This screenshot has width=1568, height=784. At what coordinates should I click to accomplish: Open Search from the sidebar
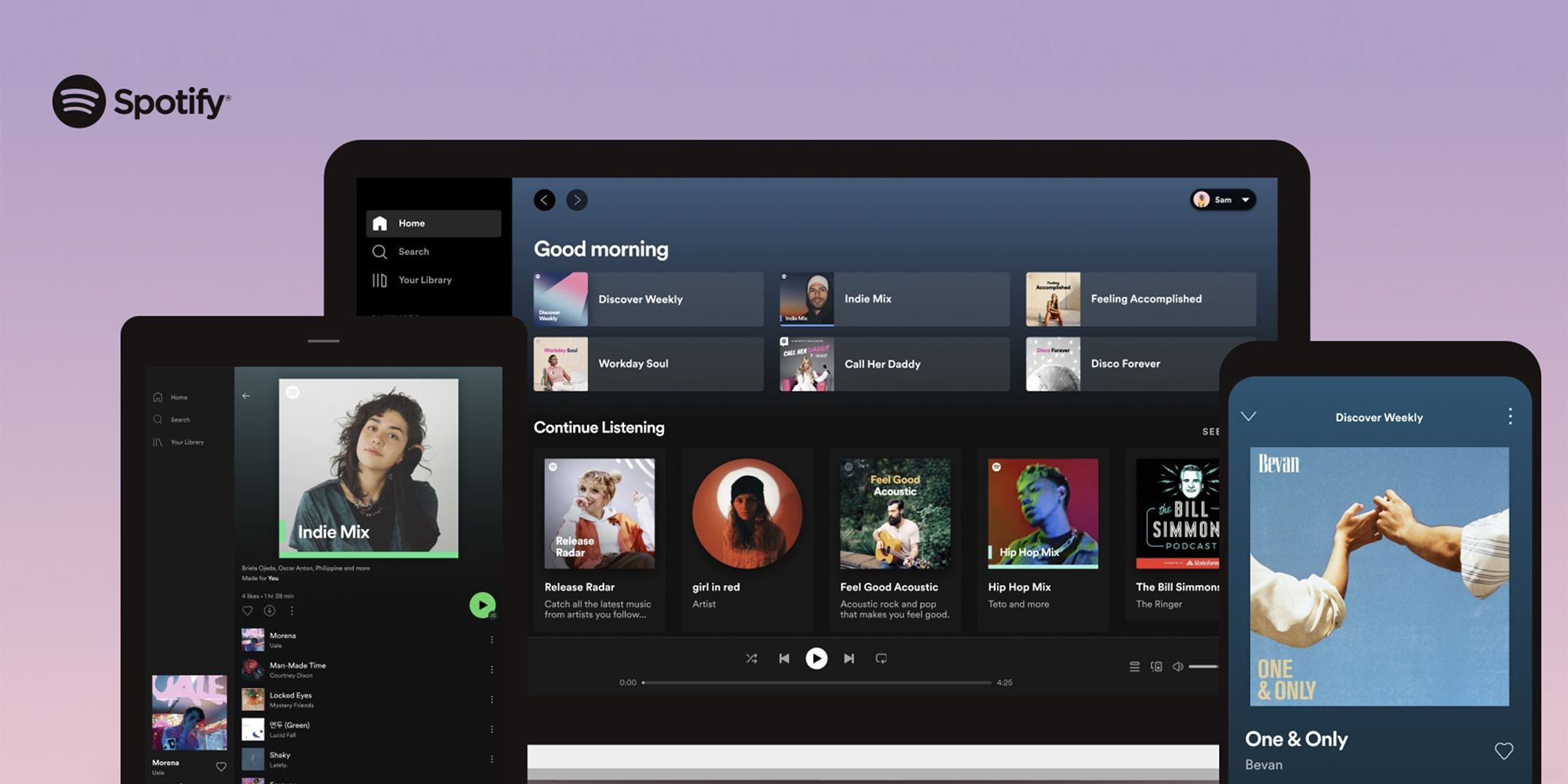pos(414,251)
